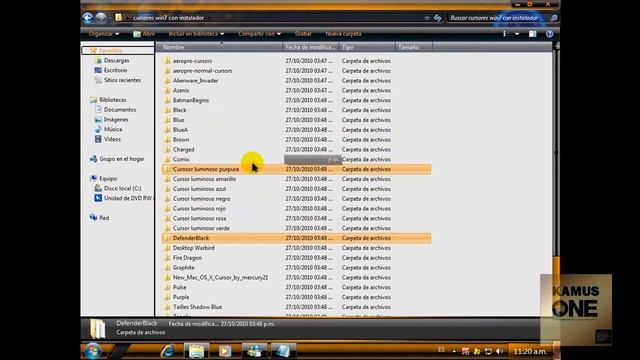Open Escritorio in the sidebar
This screenshot has width=640, height=360.
(x=116, y=70)
